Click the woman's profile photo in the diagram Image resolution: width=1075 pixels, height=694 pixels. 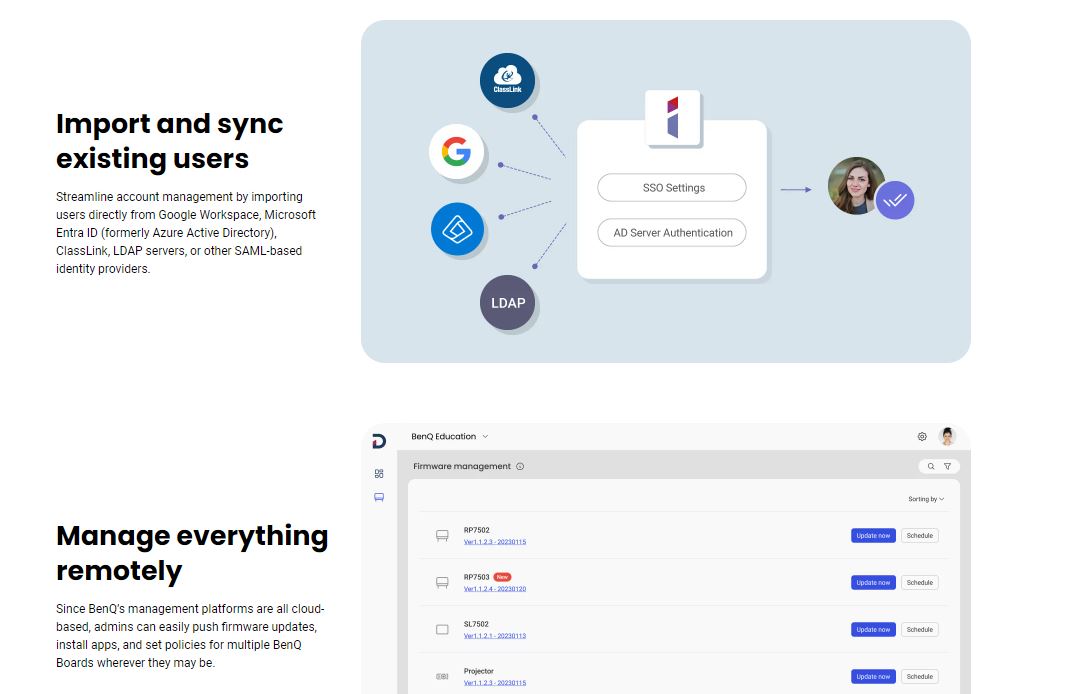pyautogui.click(x=856, y=186)
